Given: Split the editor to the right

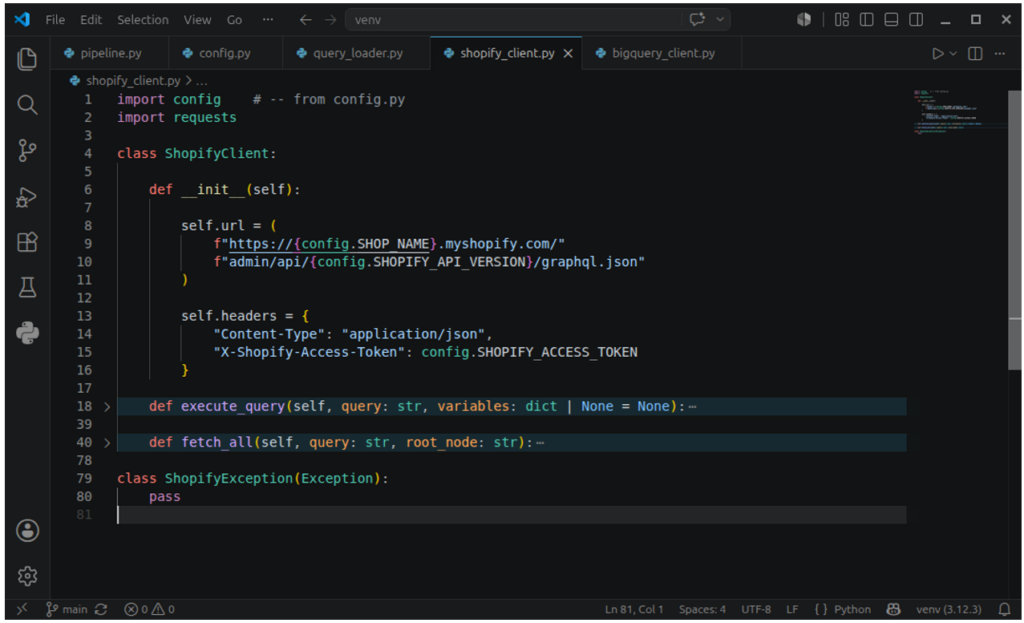Looking at the screenshot, I should coord(975,54).
